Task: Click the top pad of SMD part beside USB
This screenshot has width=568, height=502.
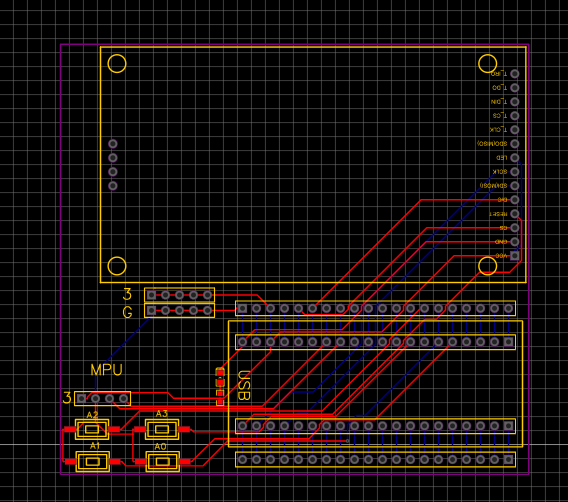Action: click(x=220, y=372)
